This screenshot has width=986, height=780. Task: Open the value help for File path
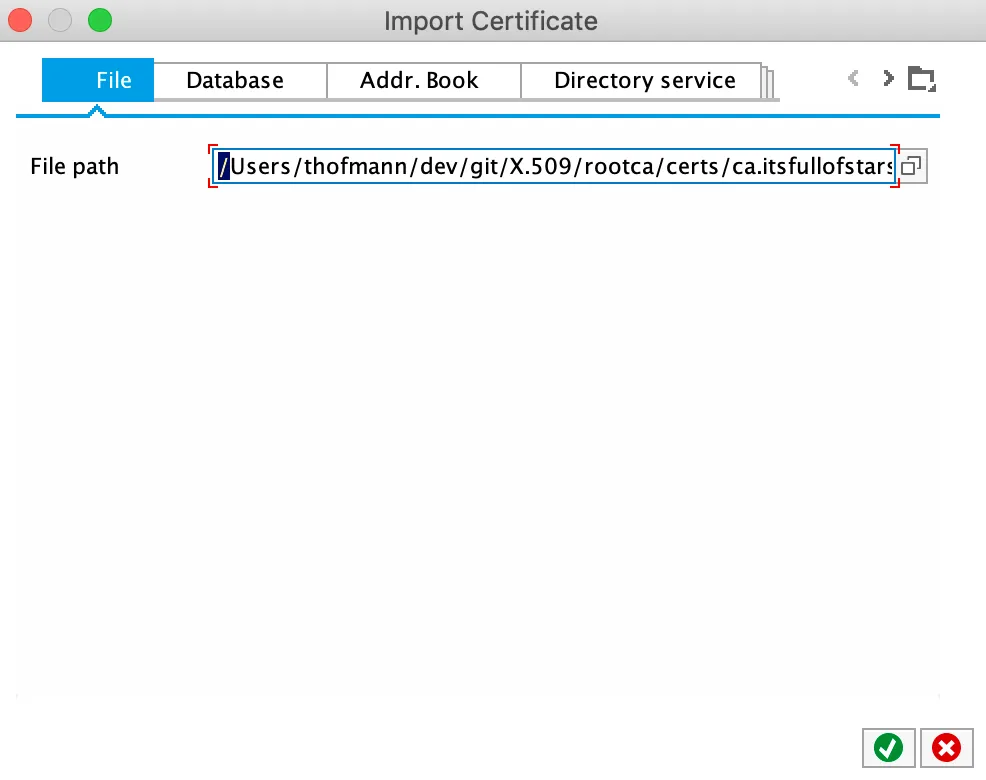[910, 167]
